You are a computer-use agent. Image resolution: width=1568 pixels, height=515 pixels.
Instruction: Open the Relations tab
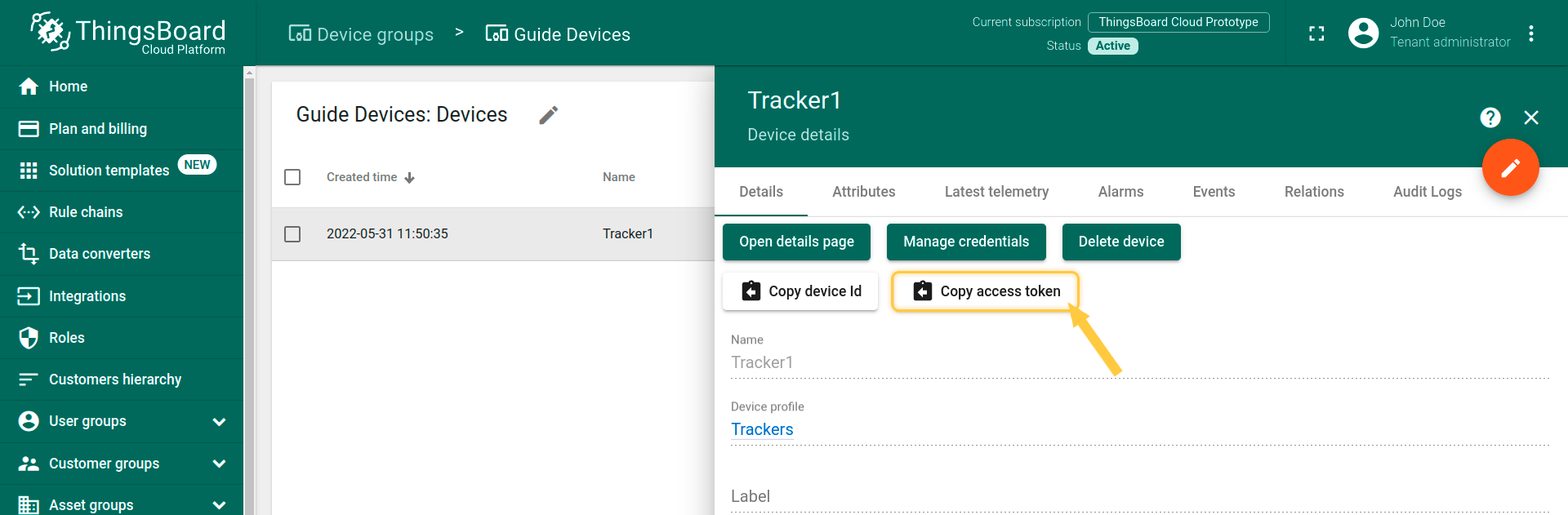coord(1314,192)
